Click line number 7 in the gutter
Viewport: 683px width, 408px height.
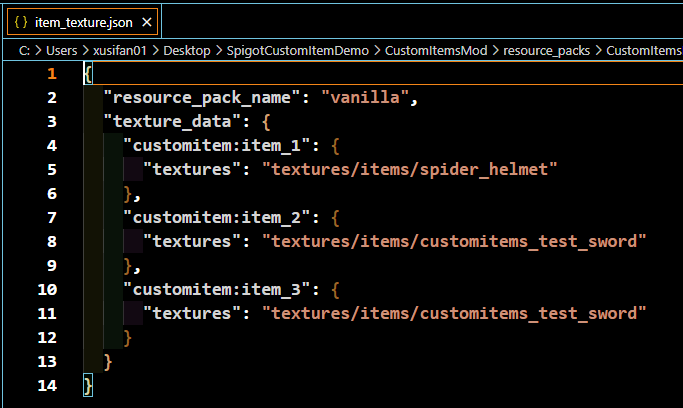pos(52,217)
